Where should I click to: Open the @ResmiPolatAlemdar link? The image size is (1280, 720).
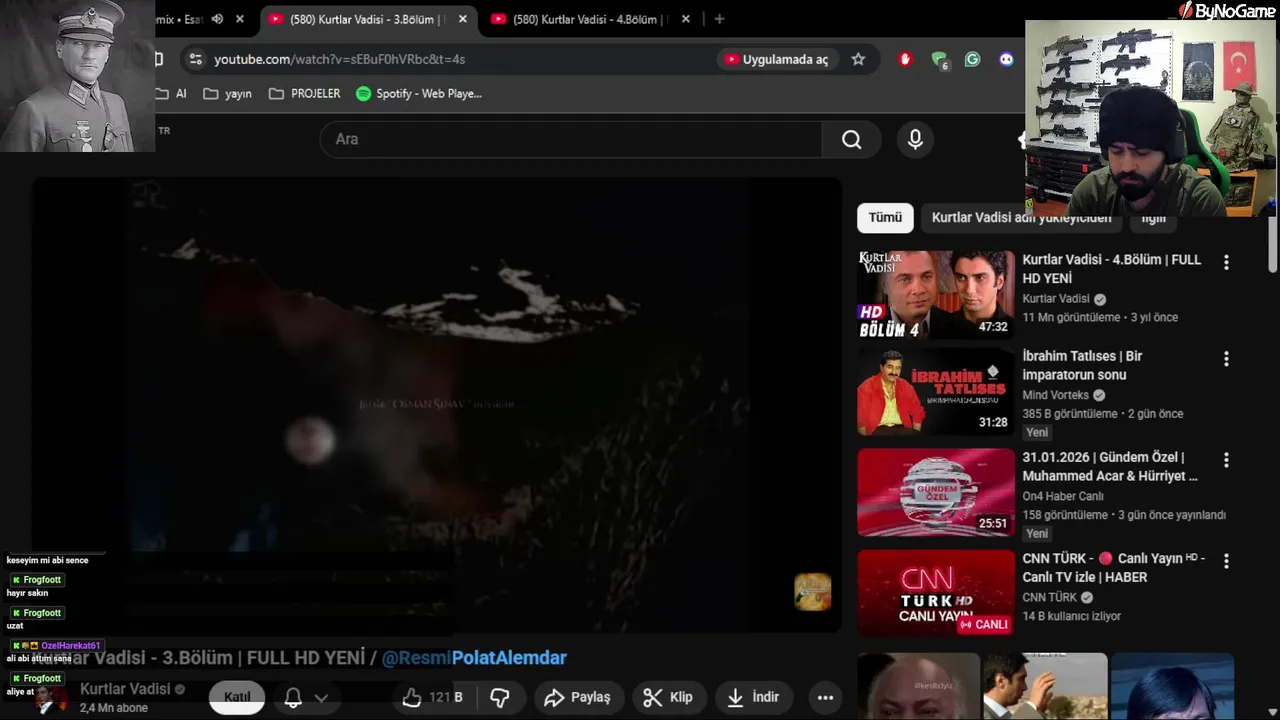click(474, 658)
